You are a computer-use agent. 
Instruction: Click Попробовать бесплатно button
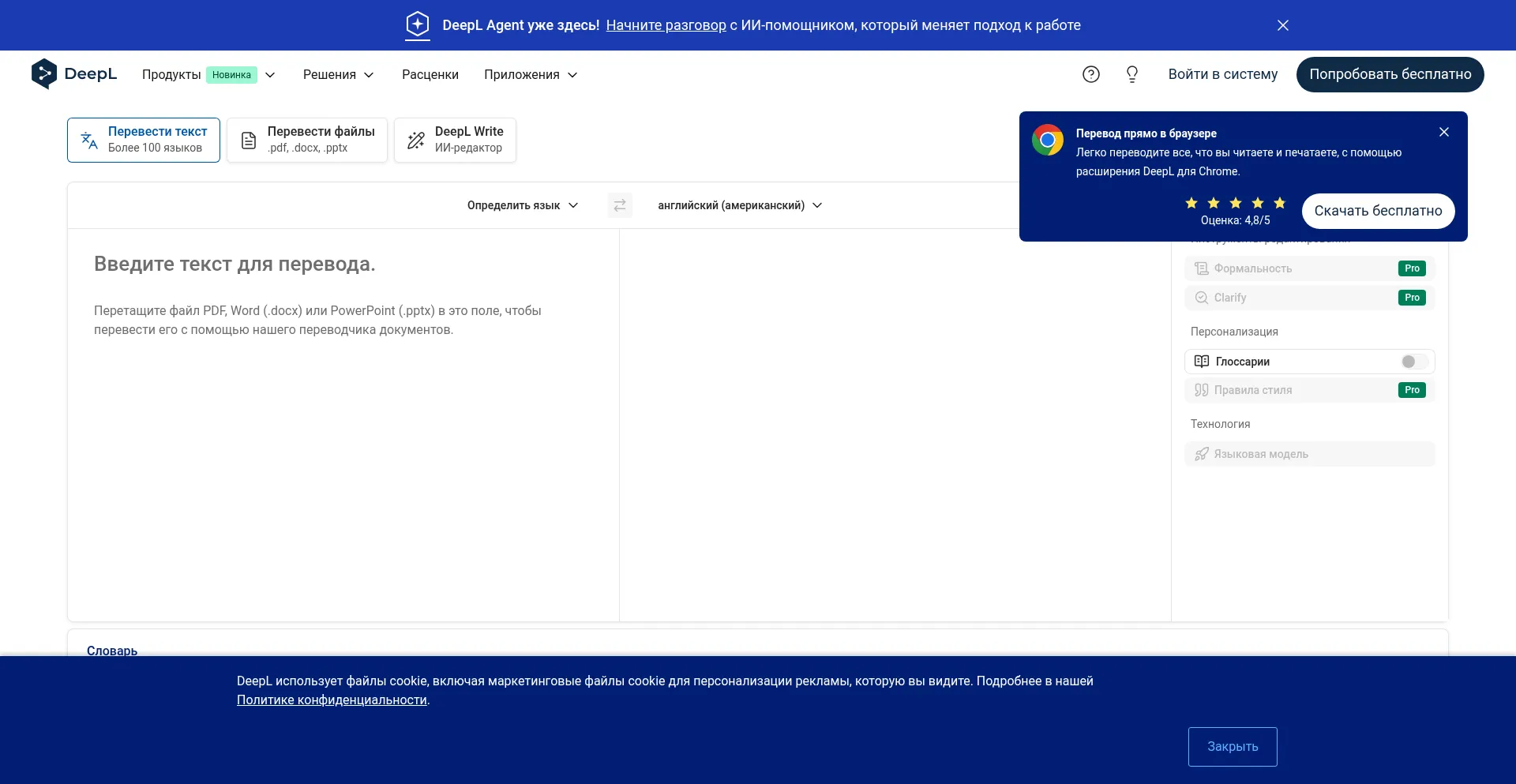click(x=1390, y=74)
